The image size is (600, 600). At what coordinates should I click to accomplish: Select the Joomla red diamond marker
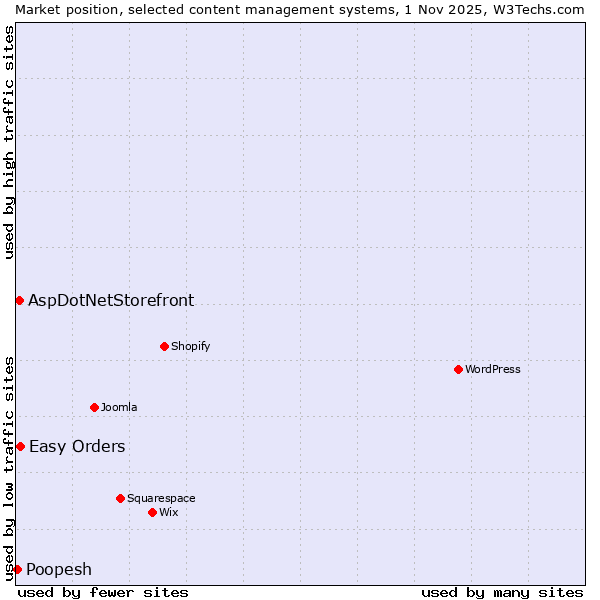94,407
